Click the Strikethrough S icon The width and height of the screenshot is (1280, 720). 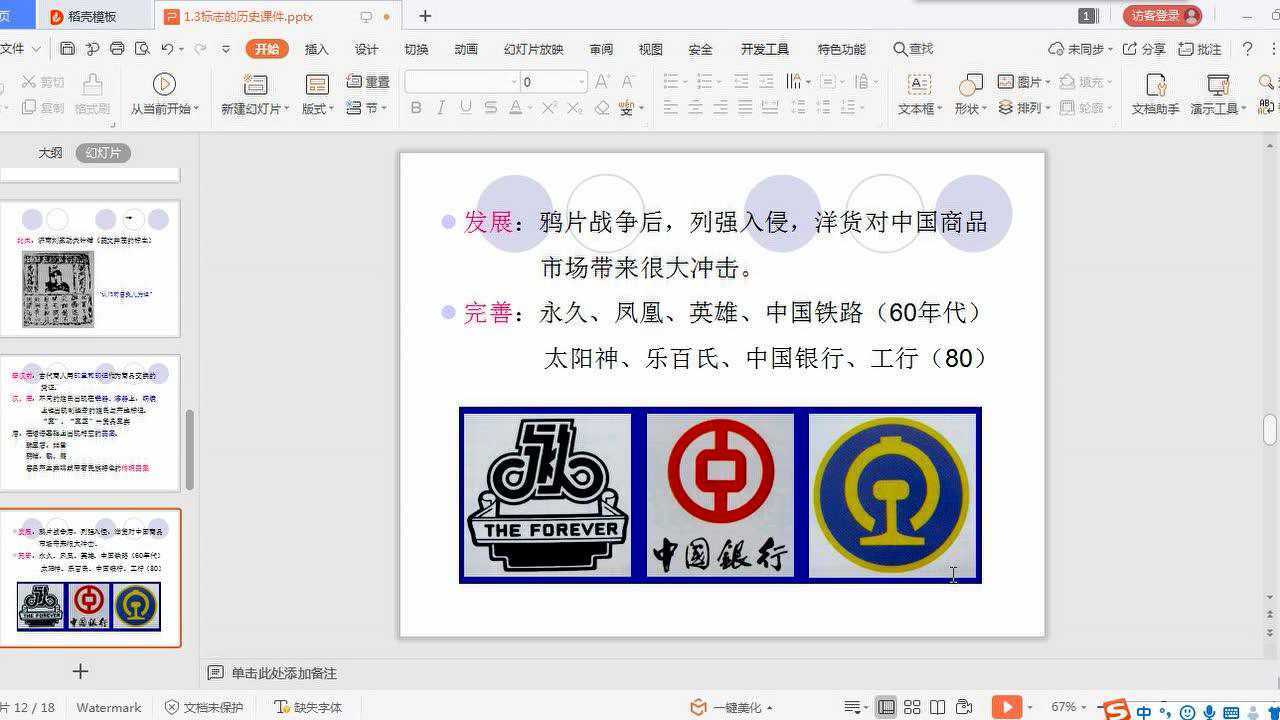[490, 108]
